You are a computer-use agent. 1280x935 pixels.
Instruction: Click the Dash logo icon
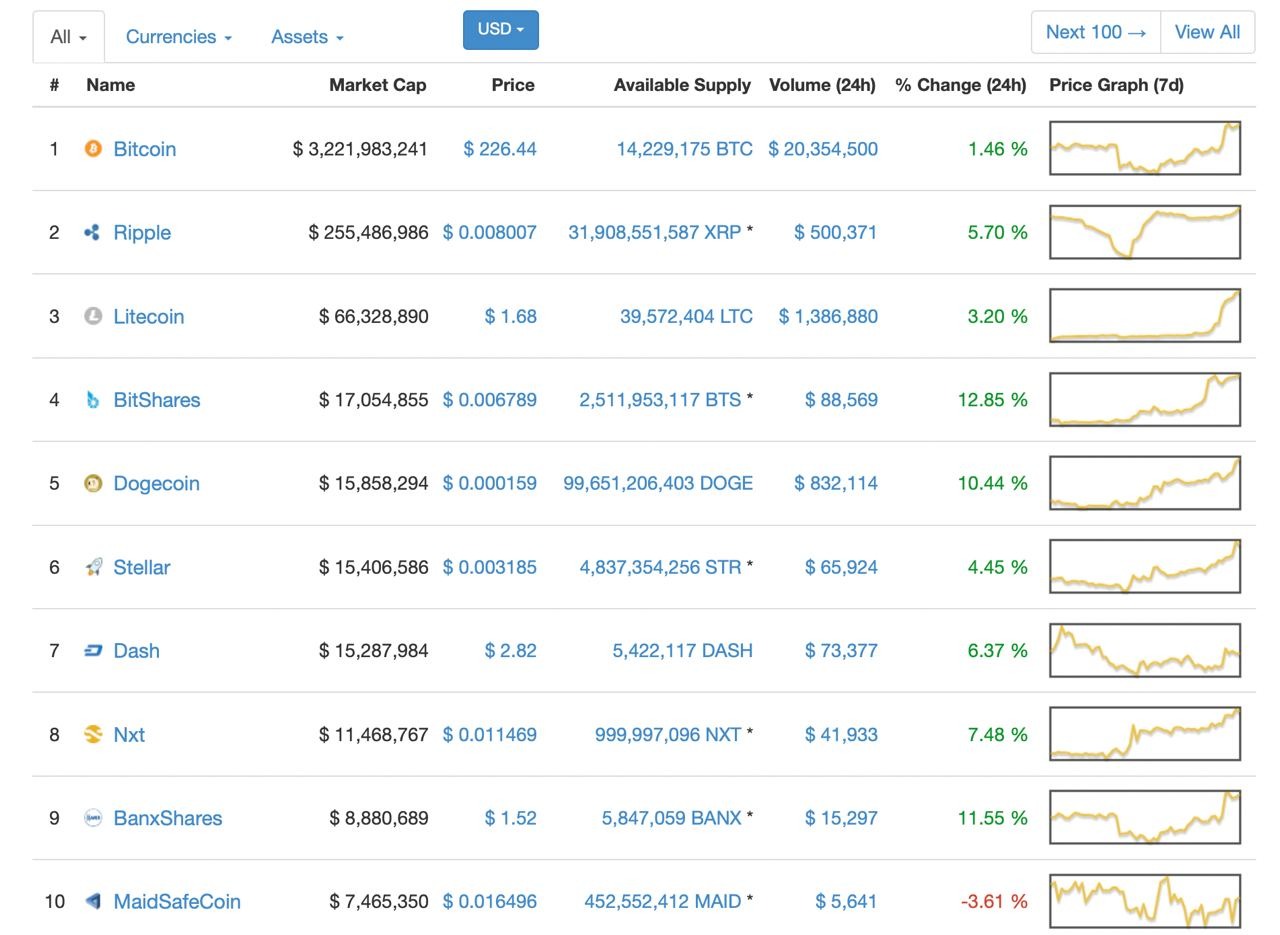pos(93,651)
